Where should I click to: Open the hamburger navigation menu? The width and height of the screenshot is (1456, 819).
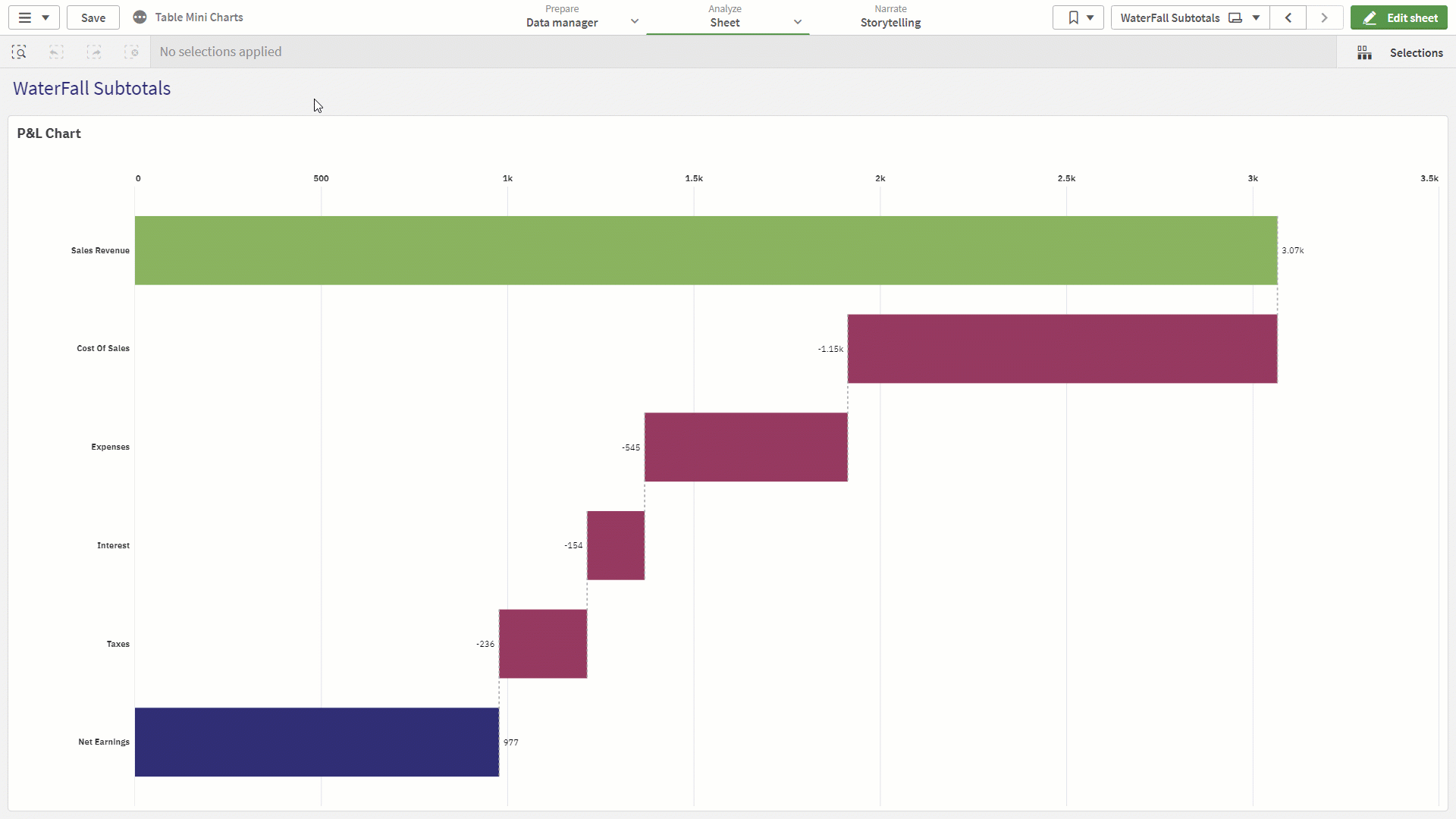coord(33,17)
